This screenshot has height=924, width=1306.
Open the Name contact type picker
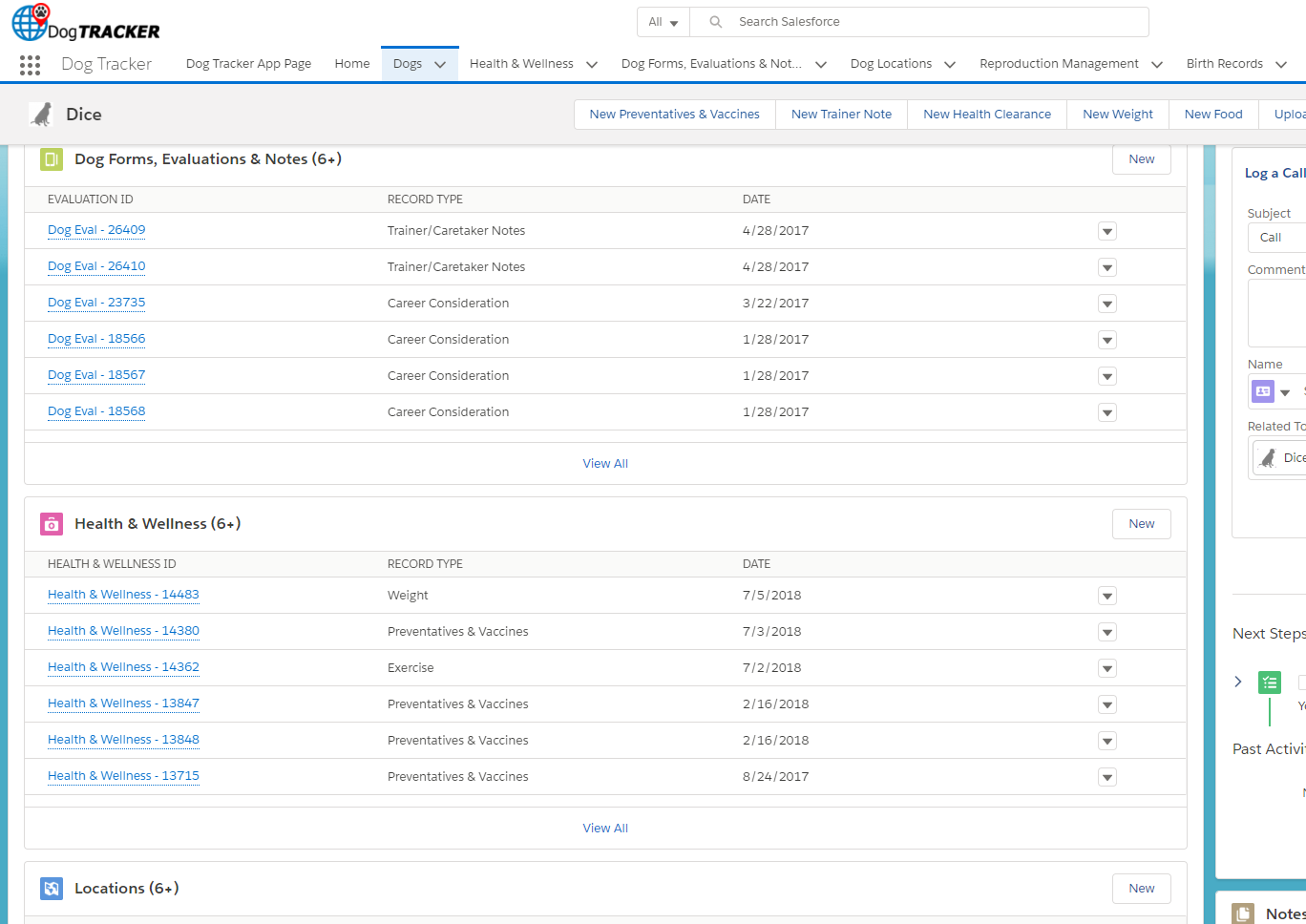(1272, 391)
